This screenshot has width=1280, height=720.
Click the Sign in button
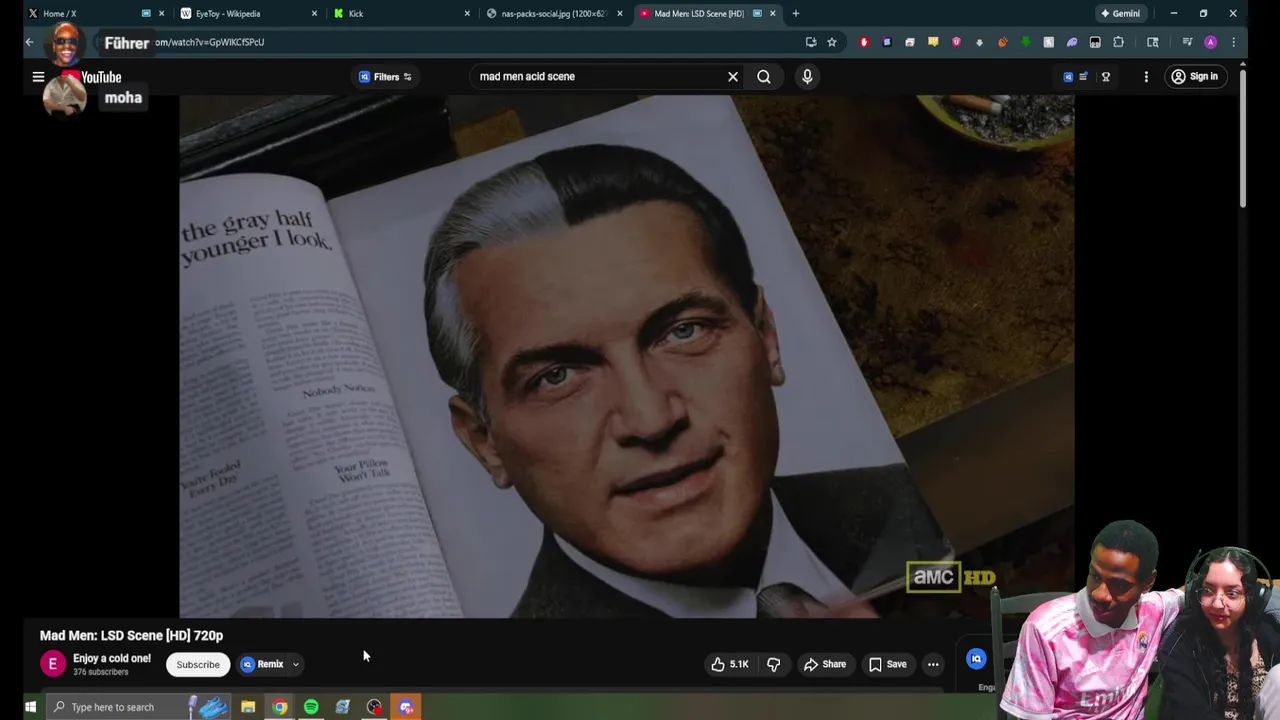1194,77
